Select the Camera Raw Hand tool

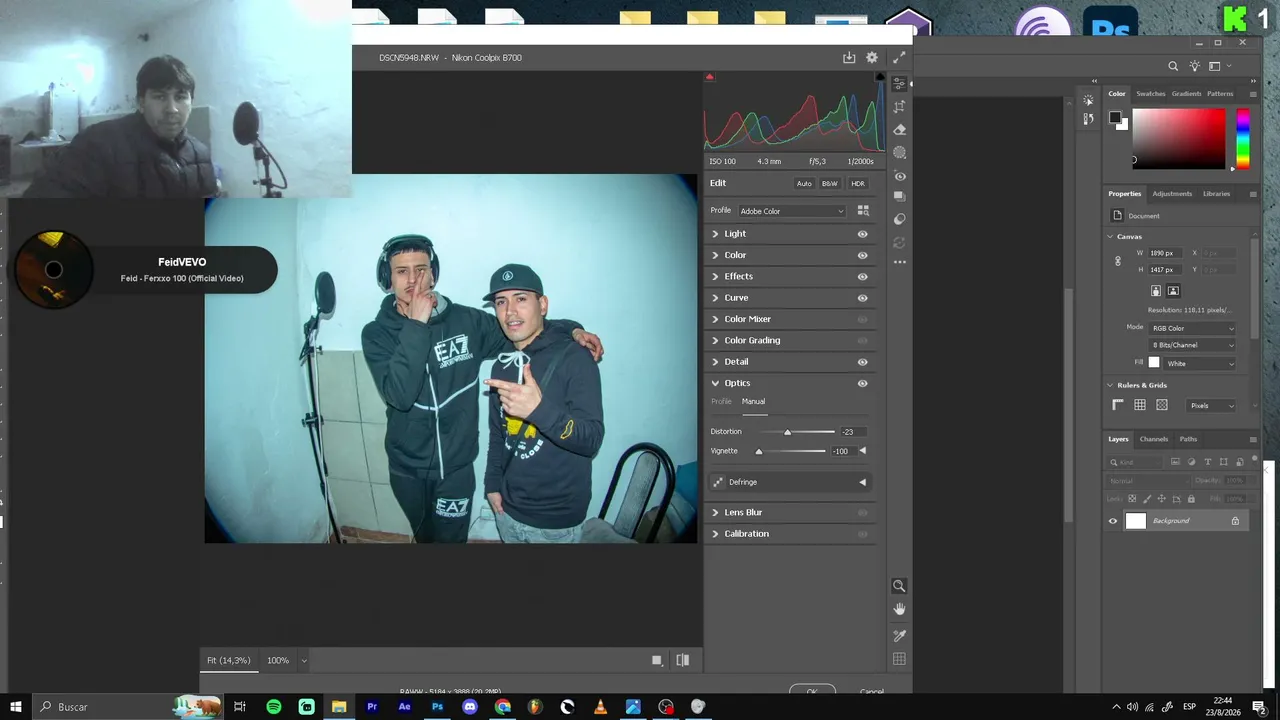coord(899,609)
